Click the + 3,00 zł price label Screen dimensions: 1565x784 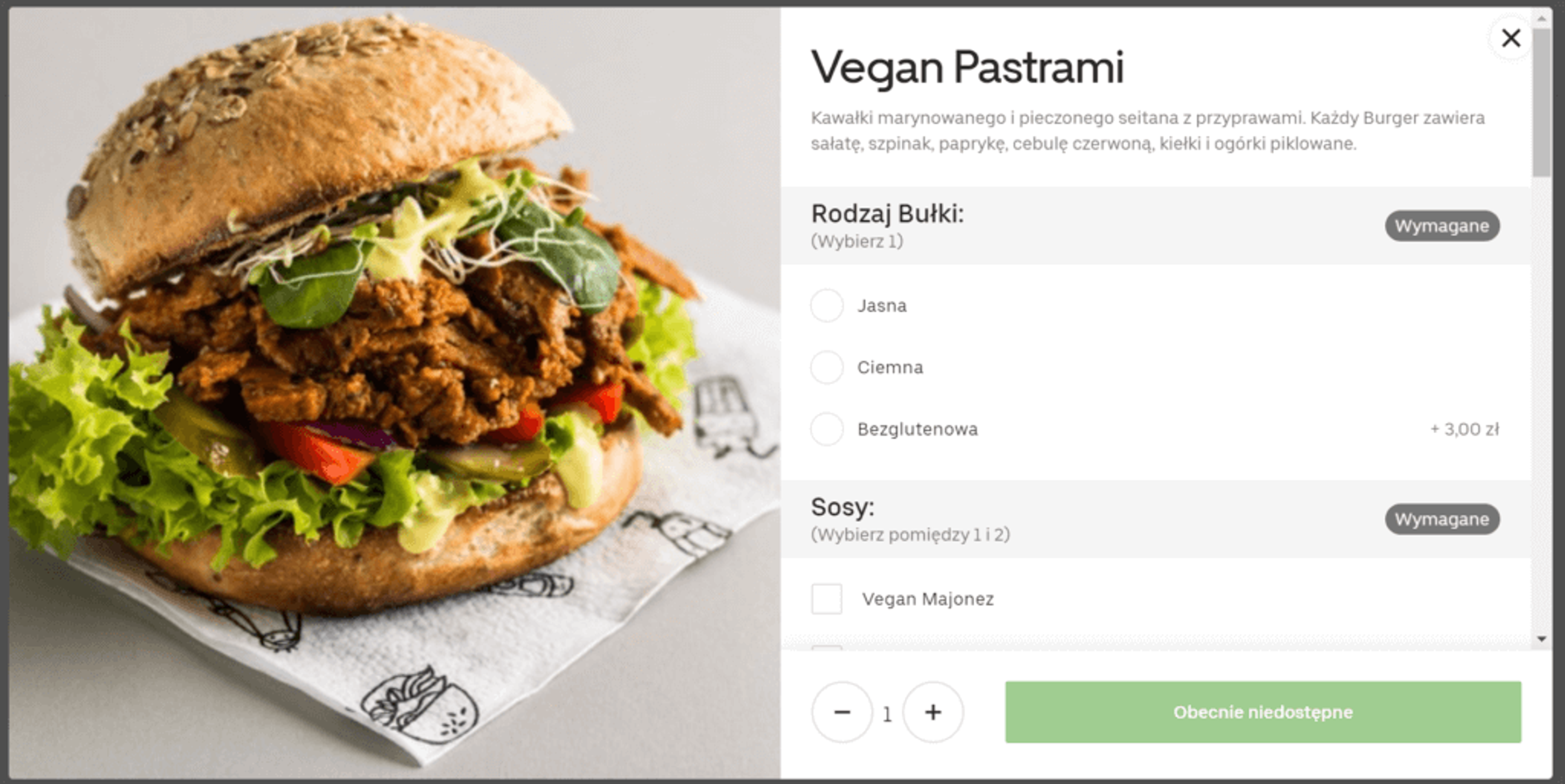pyautogui.click(x=1465, y=429)
